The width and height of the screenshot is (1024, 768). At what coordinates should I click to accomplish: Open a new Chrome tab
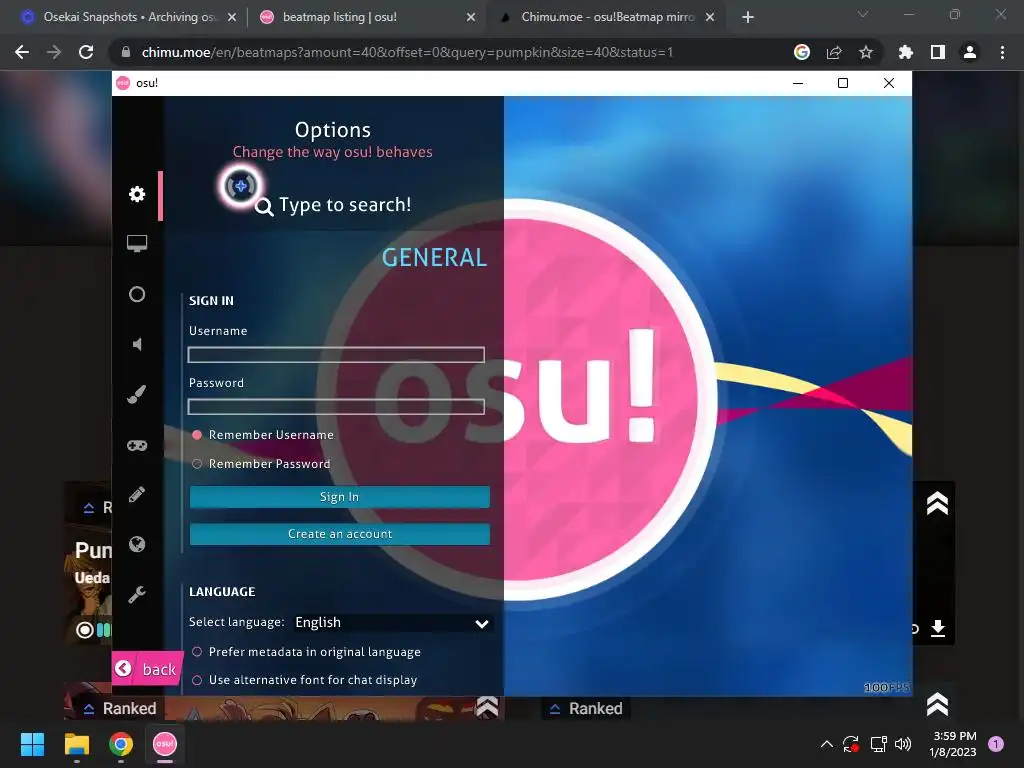(x=748, y=17)
